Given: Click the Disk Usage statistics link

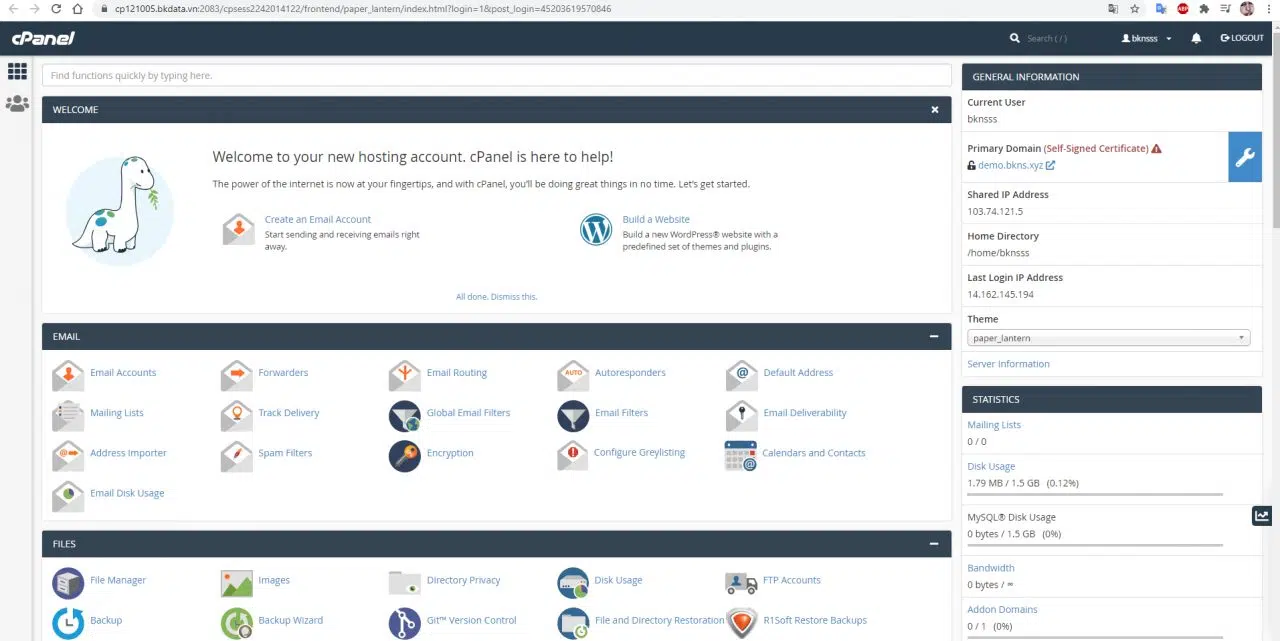Looking at the screenshot, I should 991,466.
